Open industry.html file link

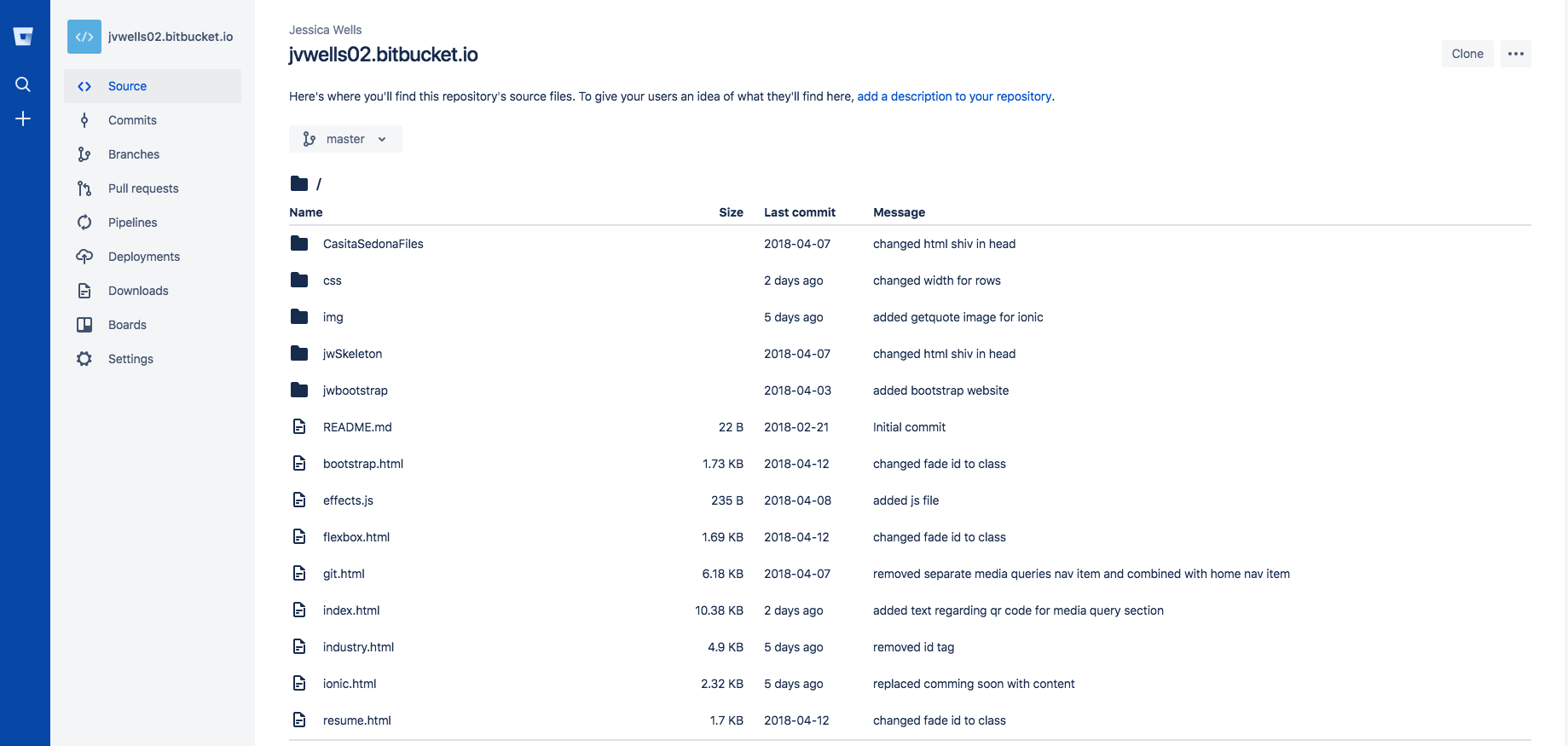point(359,647)
